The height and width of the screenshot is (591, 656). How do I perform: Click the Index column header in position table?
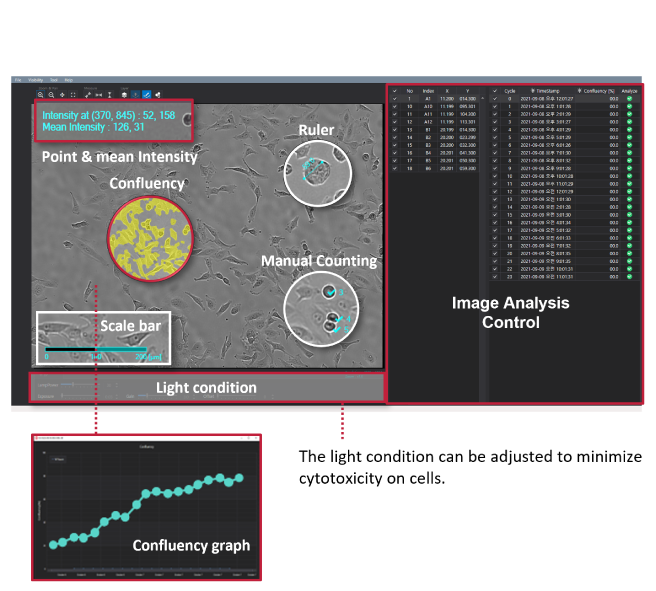tap(427, 91)
